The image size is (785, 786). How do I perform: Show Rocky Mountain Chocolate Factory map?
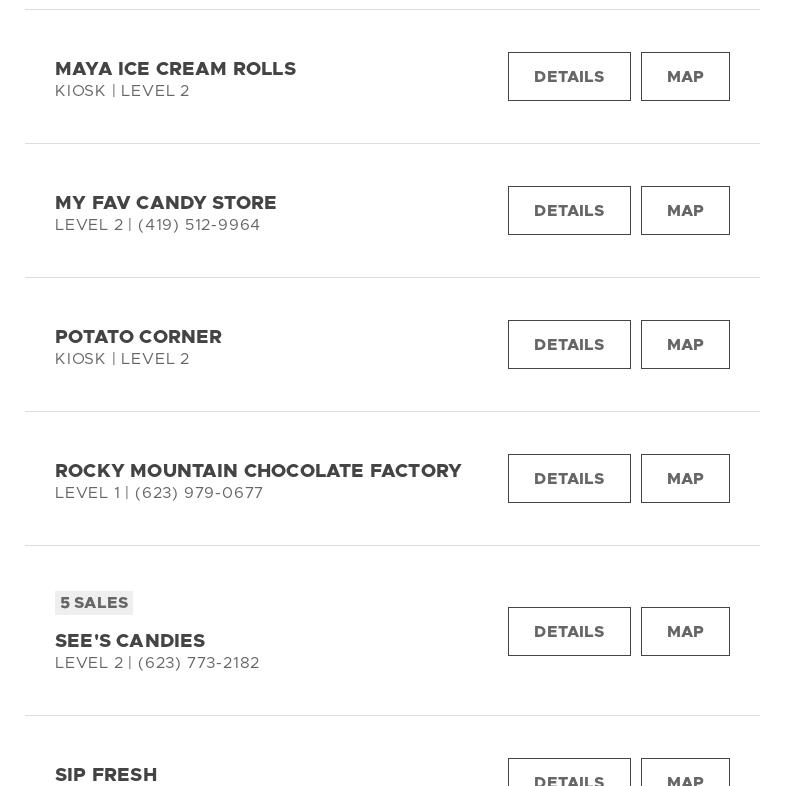point(685,479)
